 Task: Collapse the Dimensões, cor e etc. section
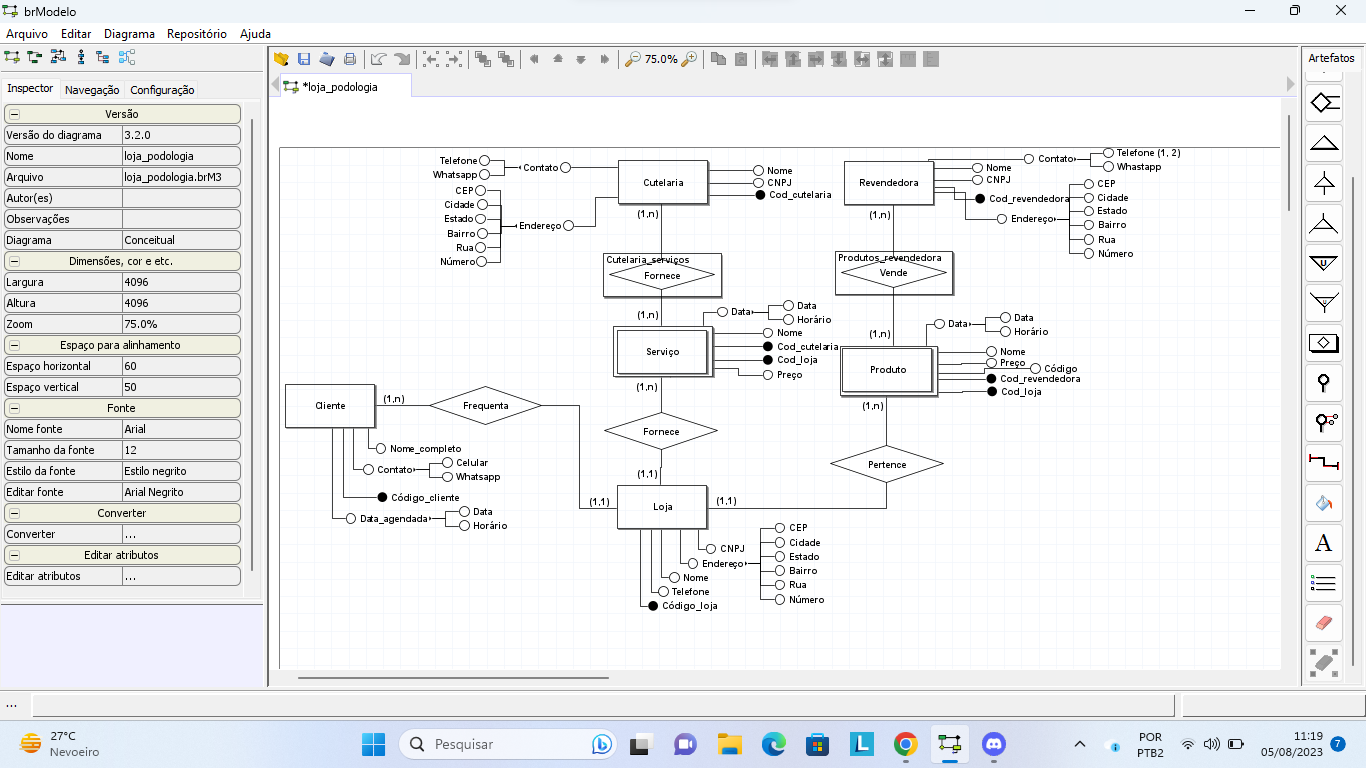point(15,261)
